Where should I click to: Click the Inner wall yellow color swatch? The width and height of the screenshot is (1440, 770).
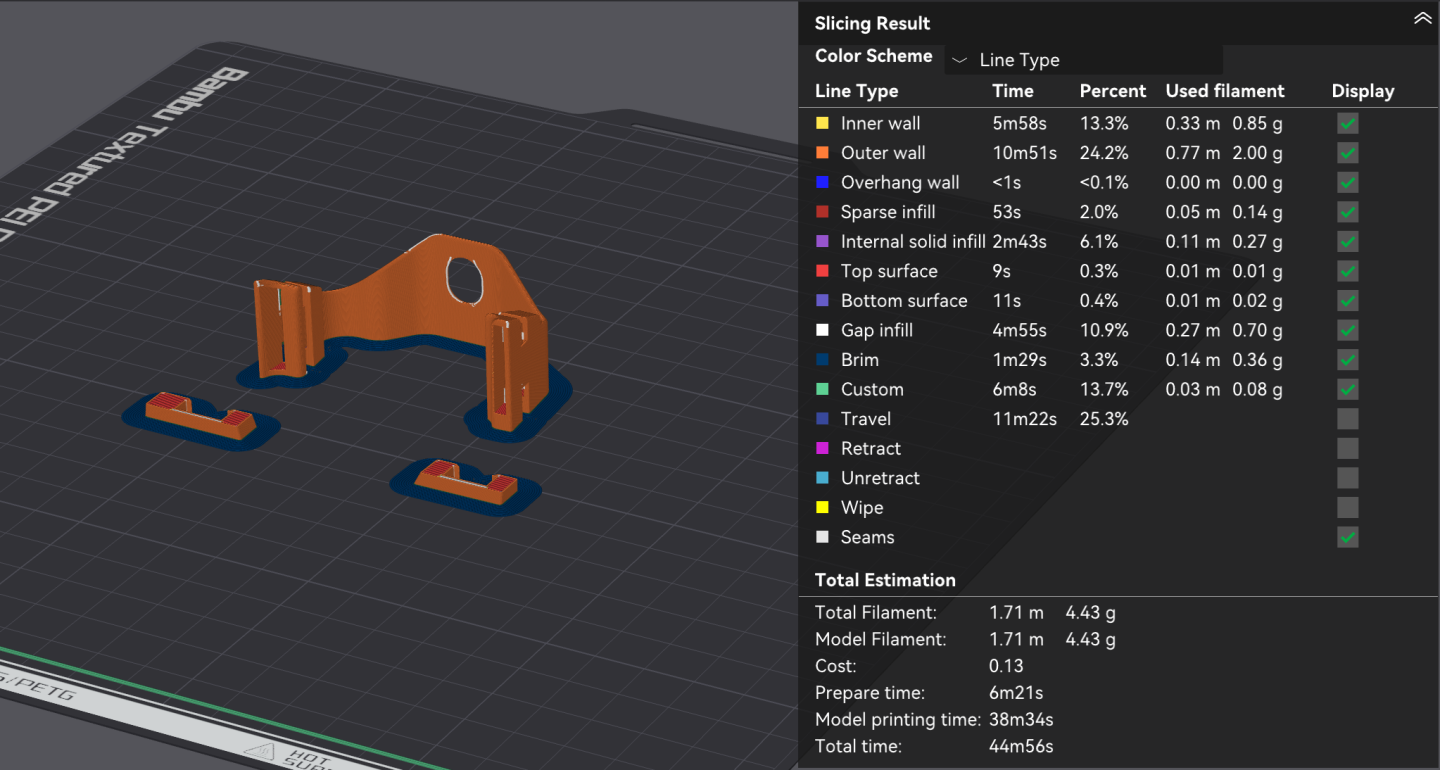point(823,124)
